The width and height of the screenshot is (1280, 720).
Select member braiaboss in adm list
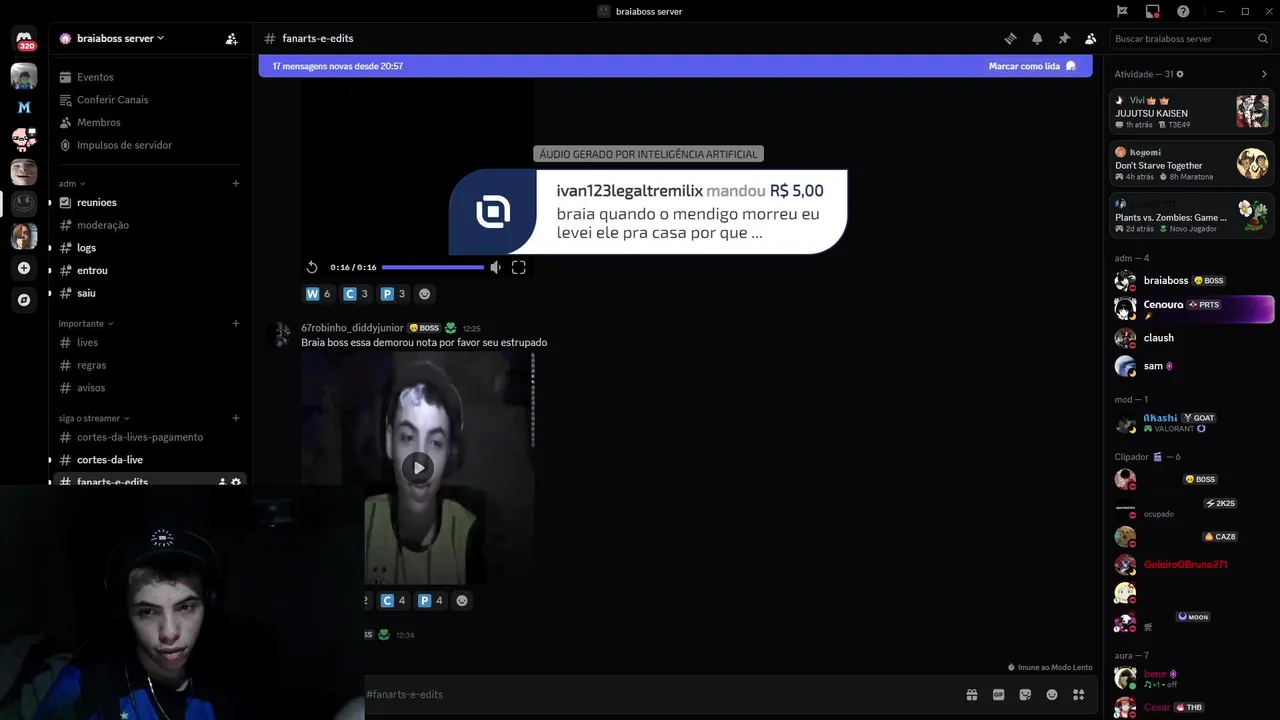coord(1191,281)
